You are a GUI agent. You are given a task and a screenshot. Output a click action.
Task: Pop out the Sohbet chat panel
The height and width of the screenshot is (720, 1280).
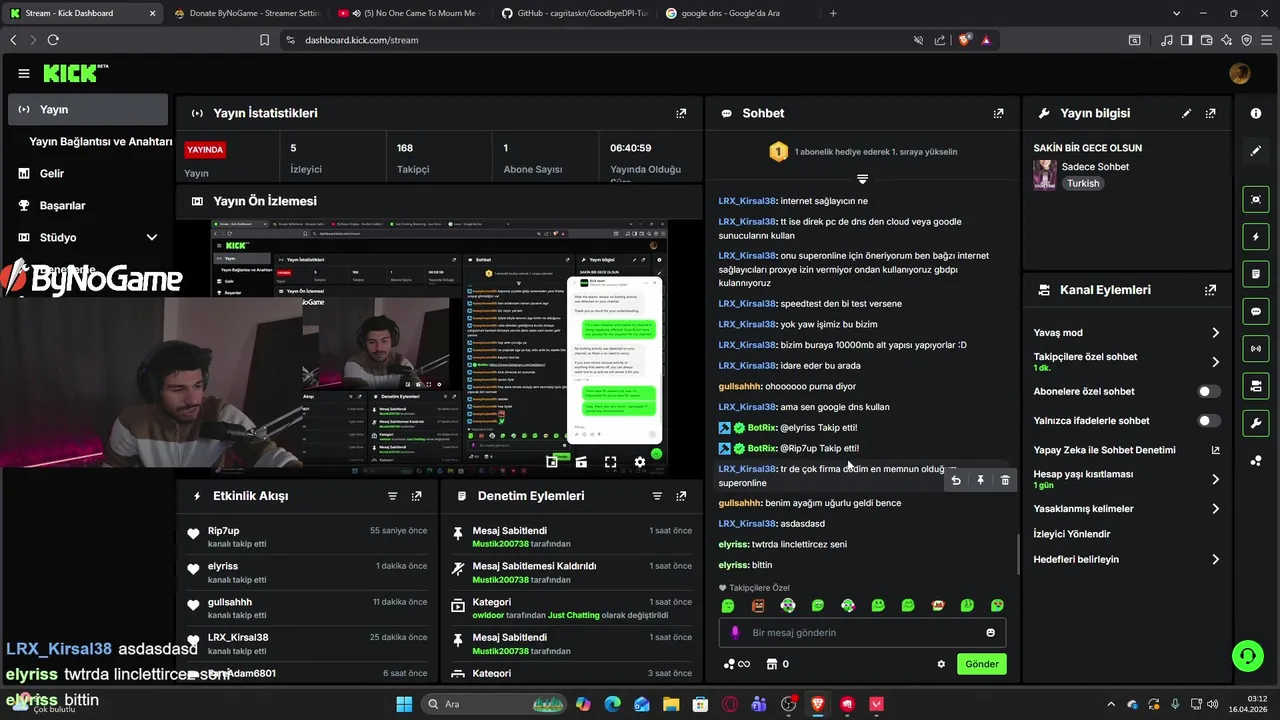(x=998, y=113)
